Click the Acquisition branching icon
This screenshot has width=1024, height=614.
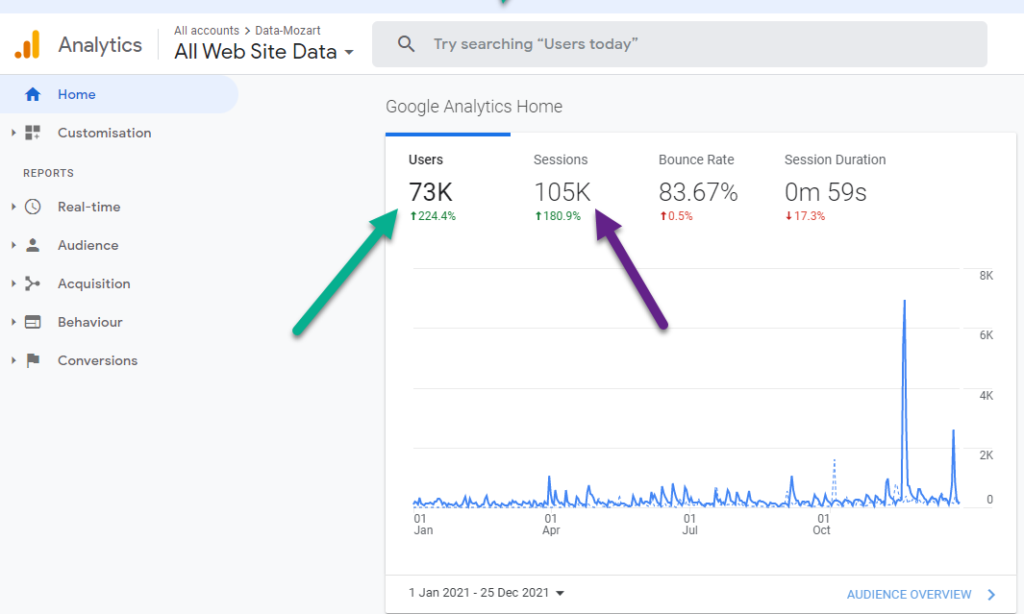coord(33,283)
